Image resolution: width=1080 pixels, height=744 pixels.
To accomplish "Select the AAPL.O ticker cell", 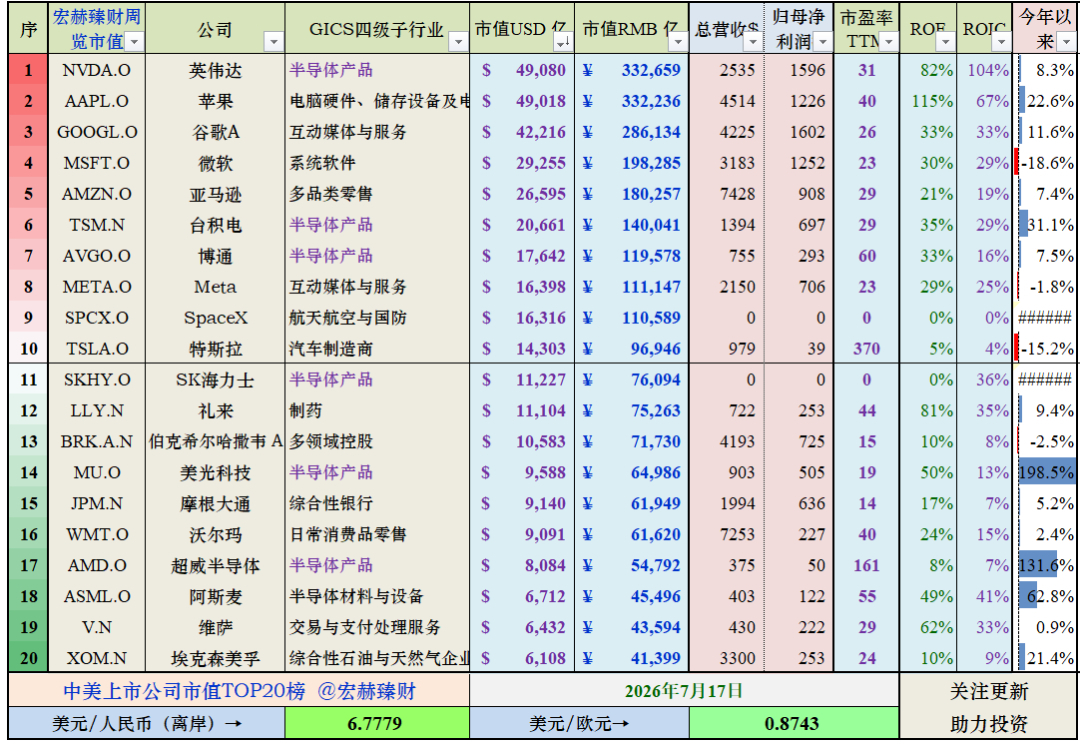I will [96, 101].
